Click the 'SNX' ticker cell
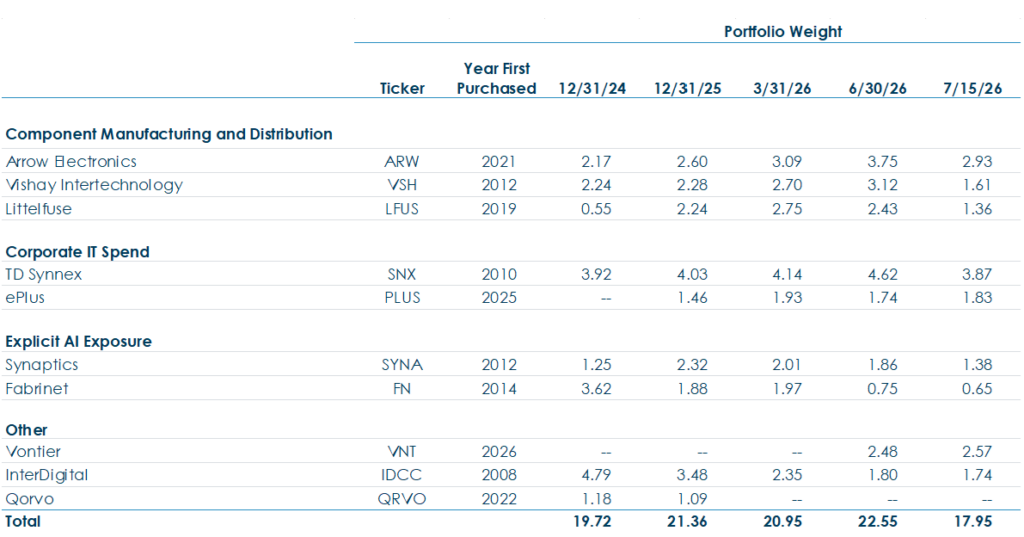Image resolution: width=1024 pixels, height=537 pixels. (402, 274)
